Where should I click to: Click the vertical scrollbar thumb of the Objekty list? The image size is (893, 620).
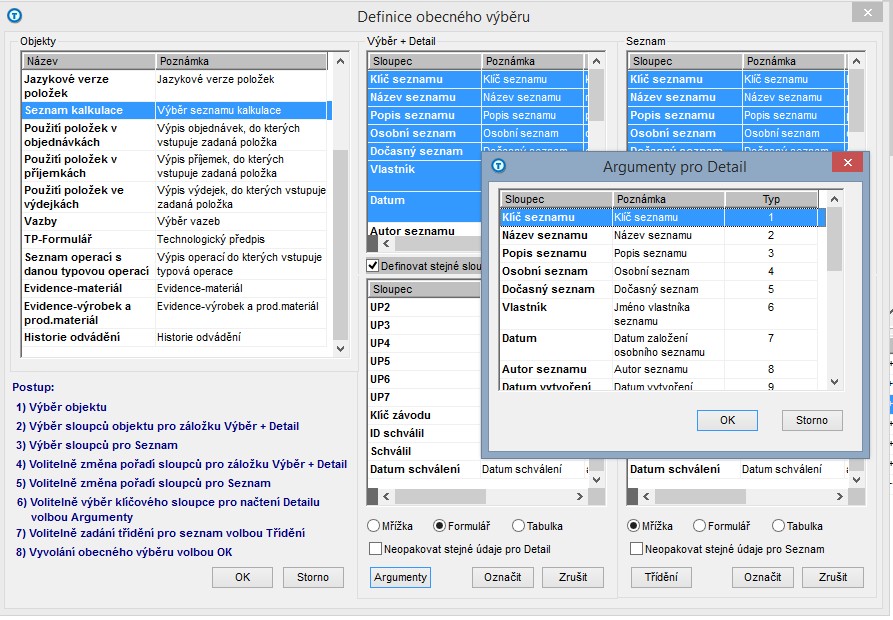click(341, 245)
